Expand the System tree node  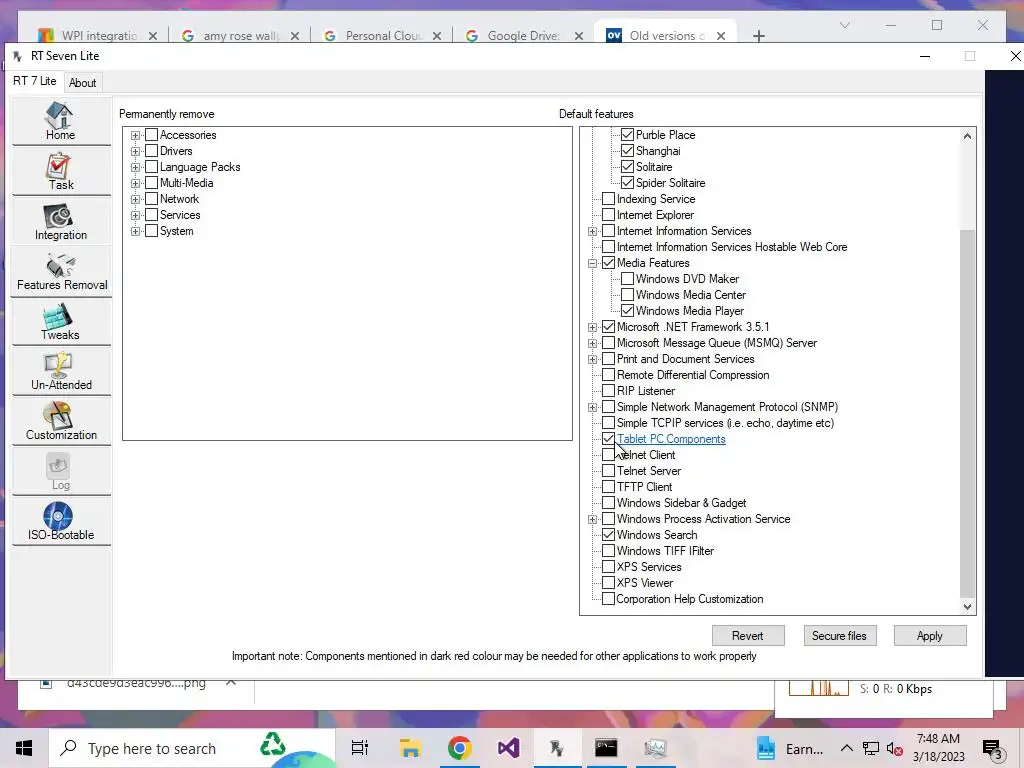135,231
